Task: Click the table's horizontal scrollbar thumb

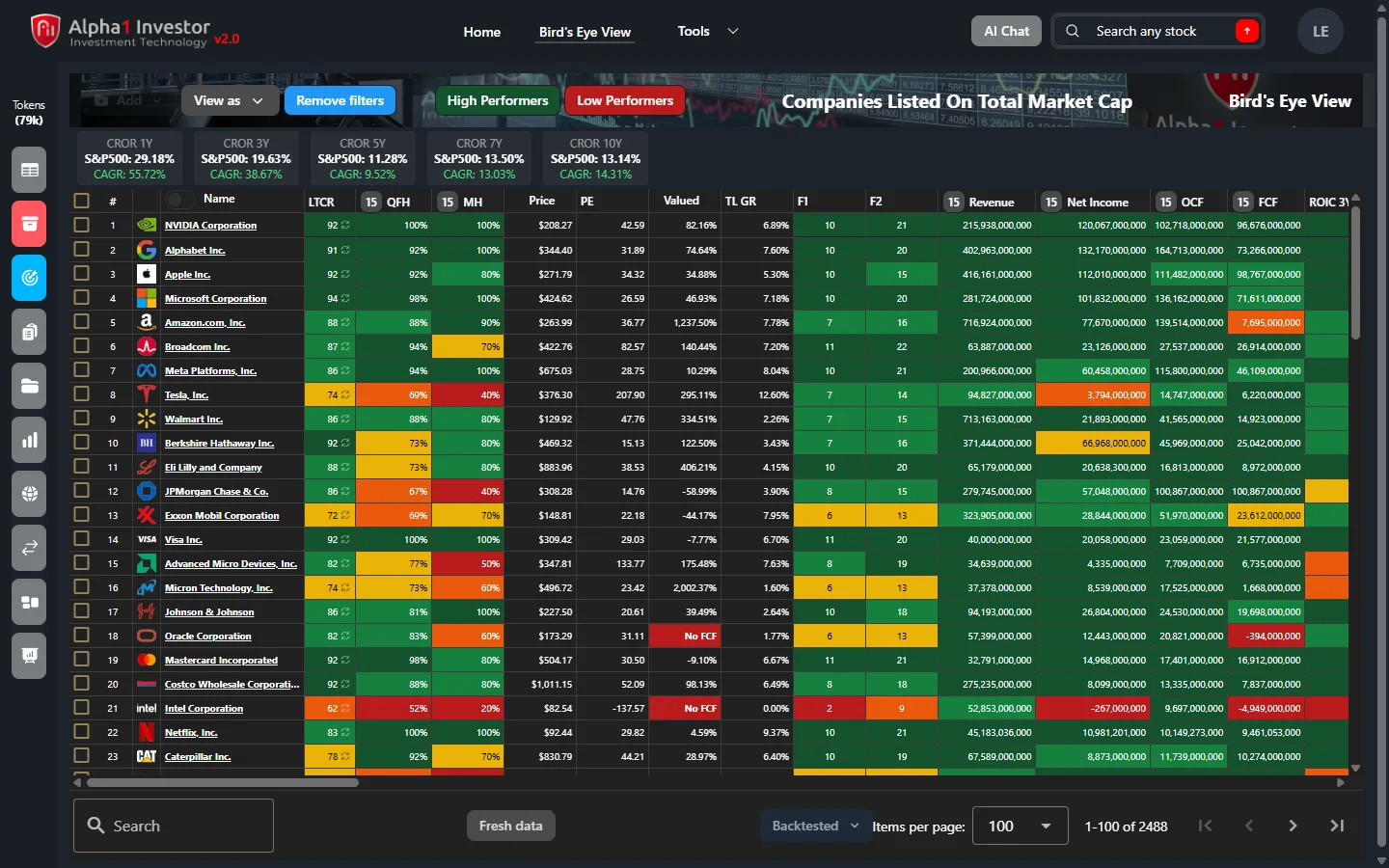Action: (223, 783)
